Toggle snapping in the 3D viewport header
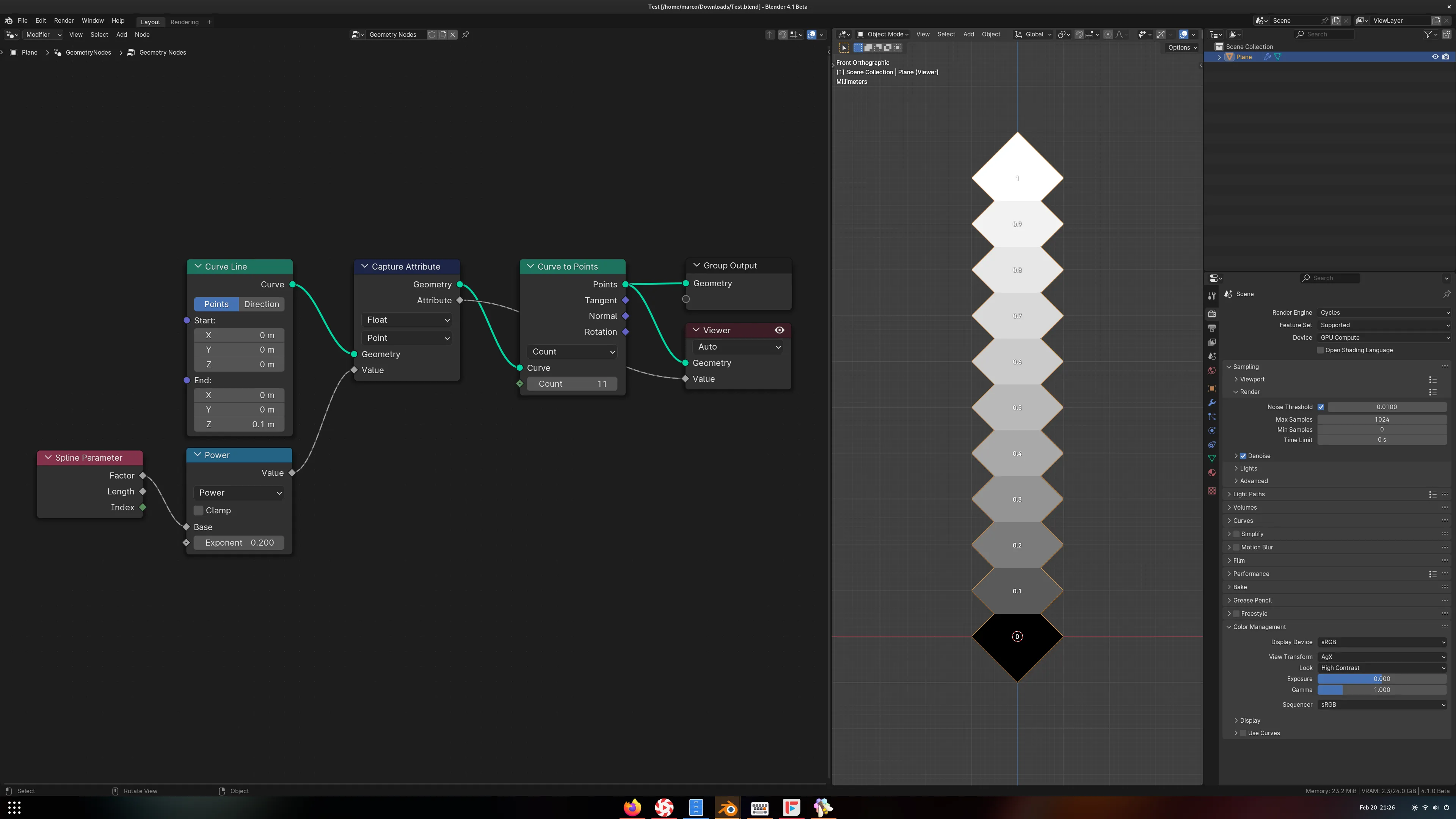The image size is (1456, 819). (1079, 35)
